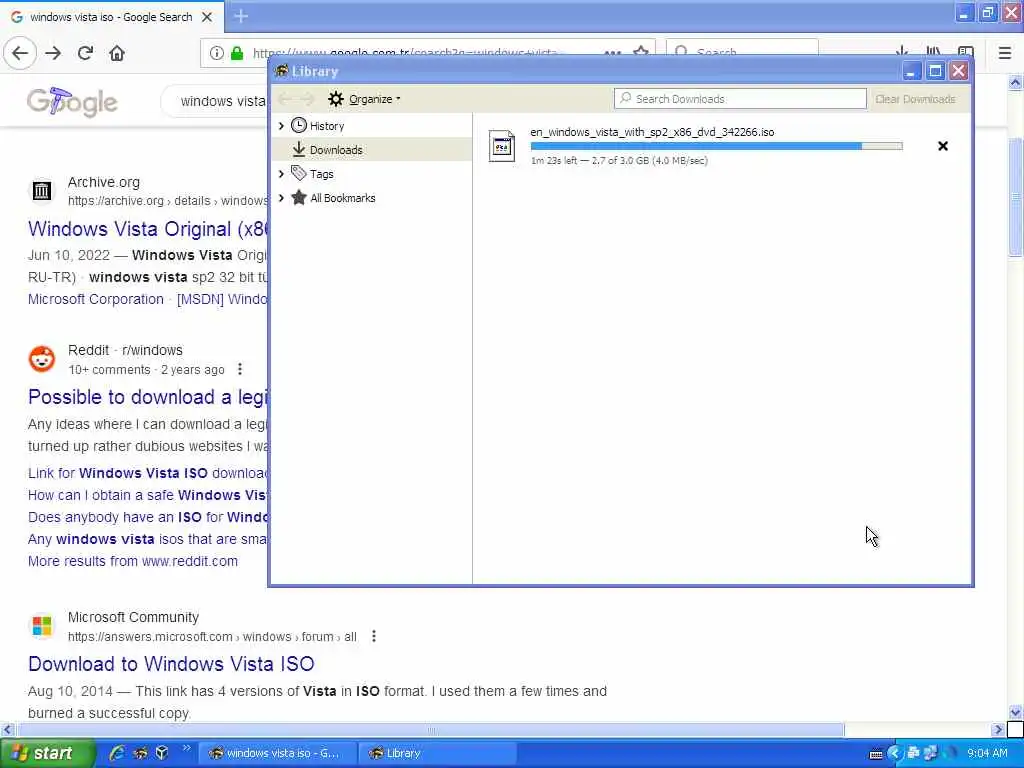The image size is (1024, 768).
Task: Click the green padlock security icon
Action: (236, 53)
